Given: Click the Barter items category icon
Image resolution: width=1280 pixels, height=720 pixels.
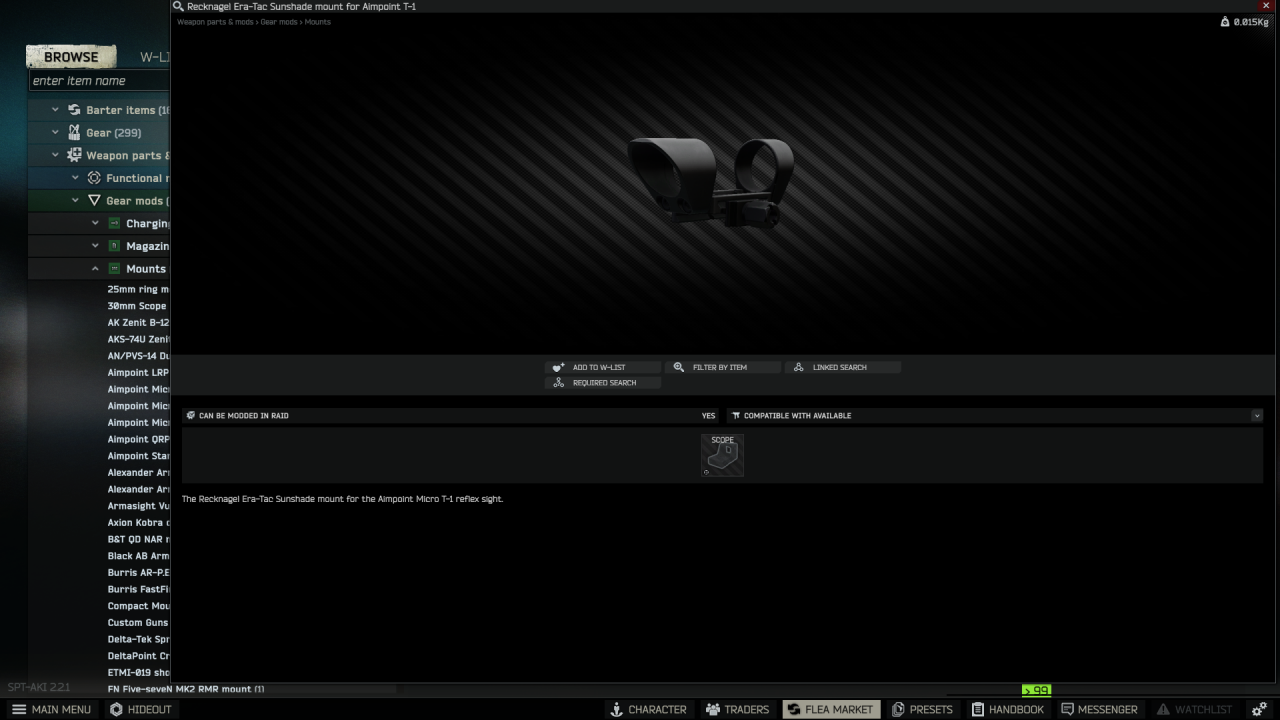Looking at the screenshot, I should [x=74, y=110].
